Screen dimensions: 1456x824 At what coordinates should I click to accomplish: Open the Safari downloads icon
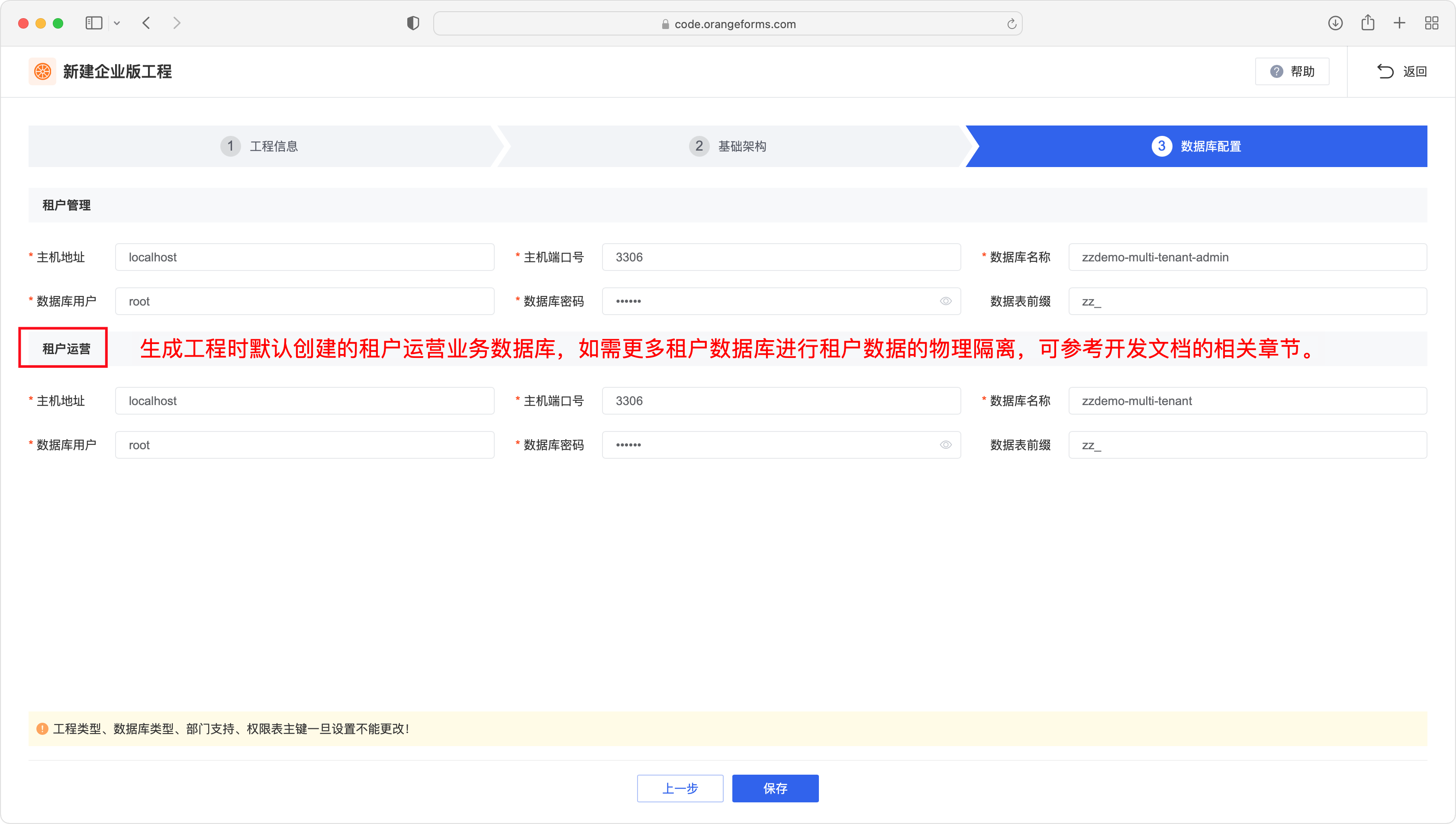[1336, 23]
